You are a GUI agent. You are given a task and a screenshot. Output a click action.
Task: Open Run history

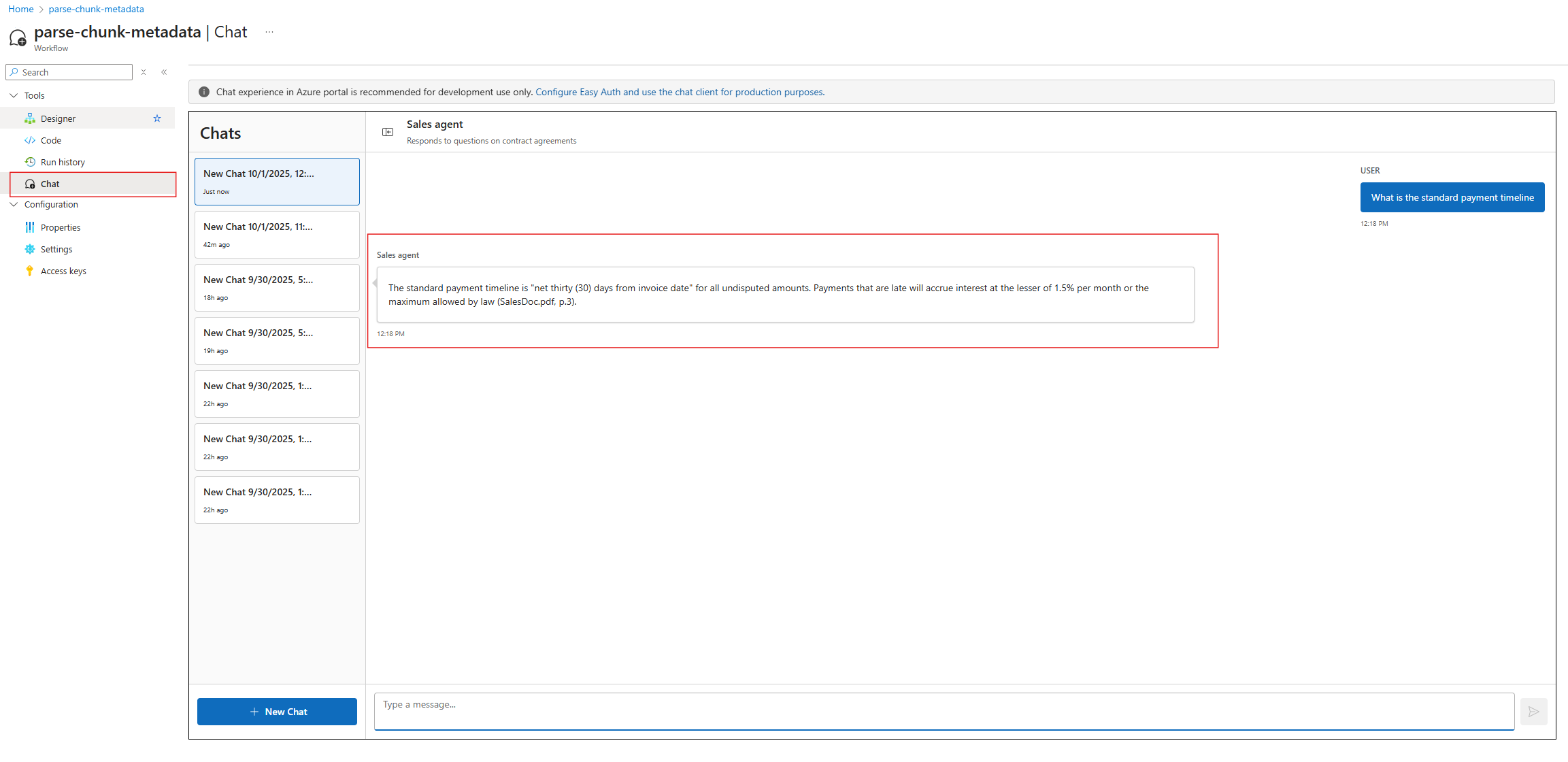coord(63,162)
